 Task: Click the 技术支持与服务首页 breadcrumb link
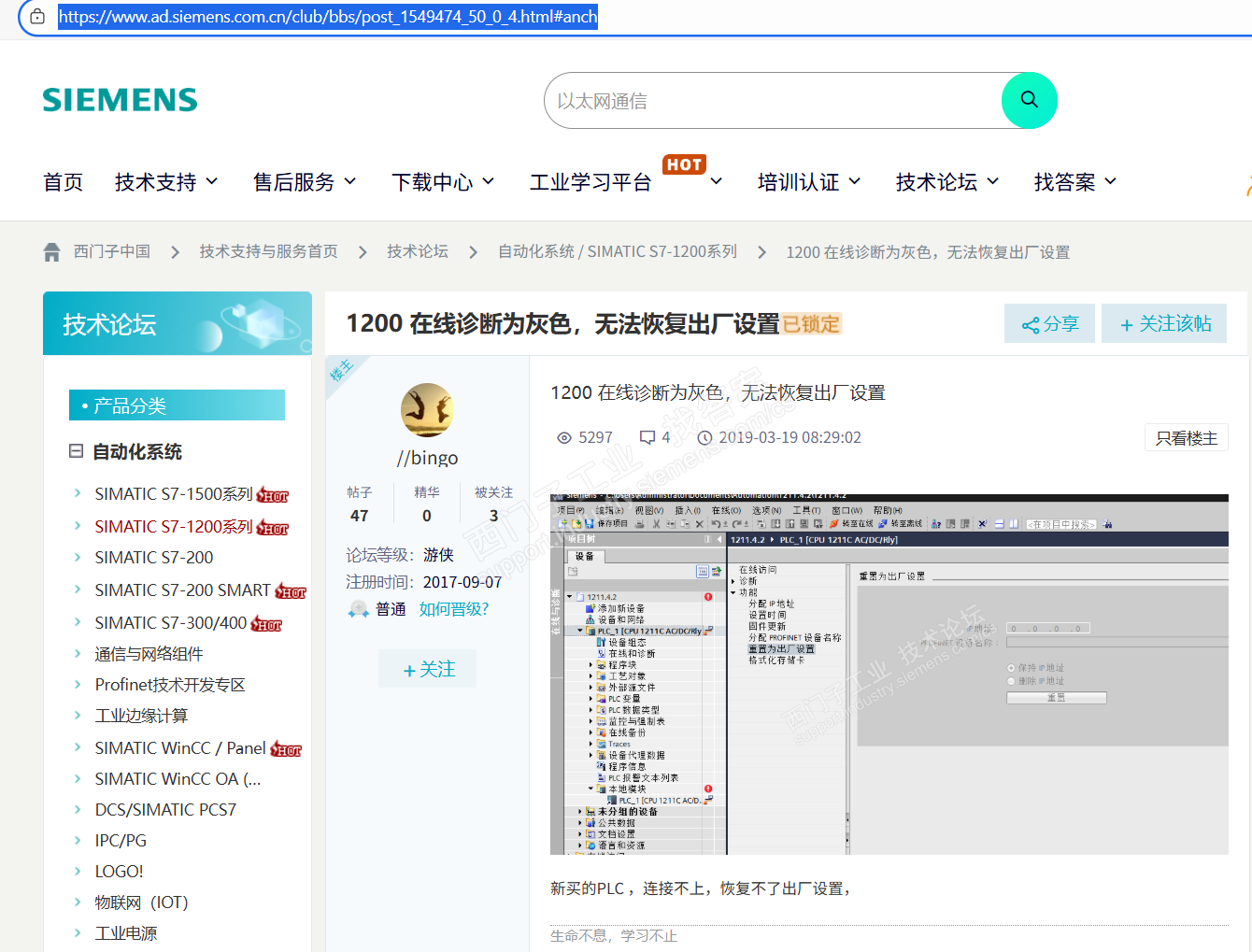(x=268, y=251)
